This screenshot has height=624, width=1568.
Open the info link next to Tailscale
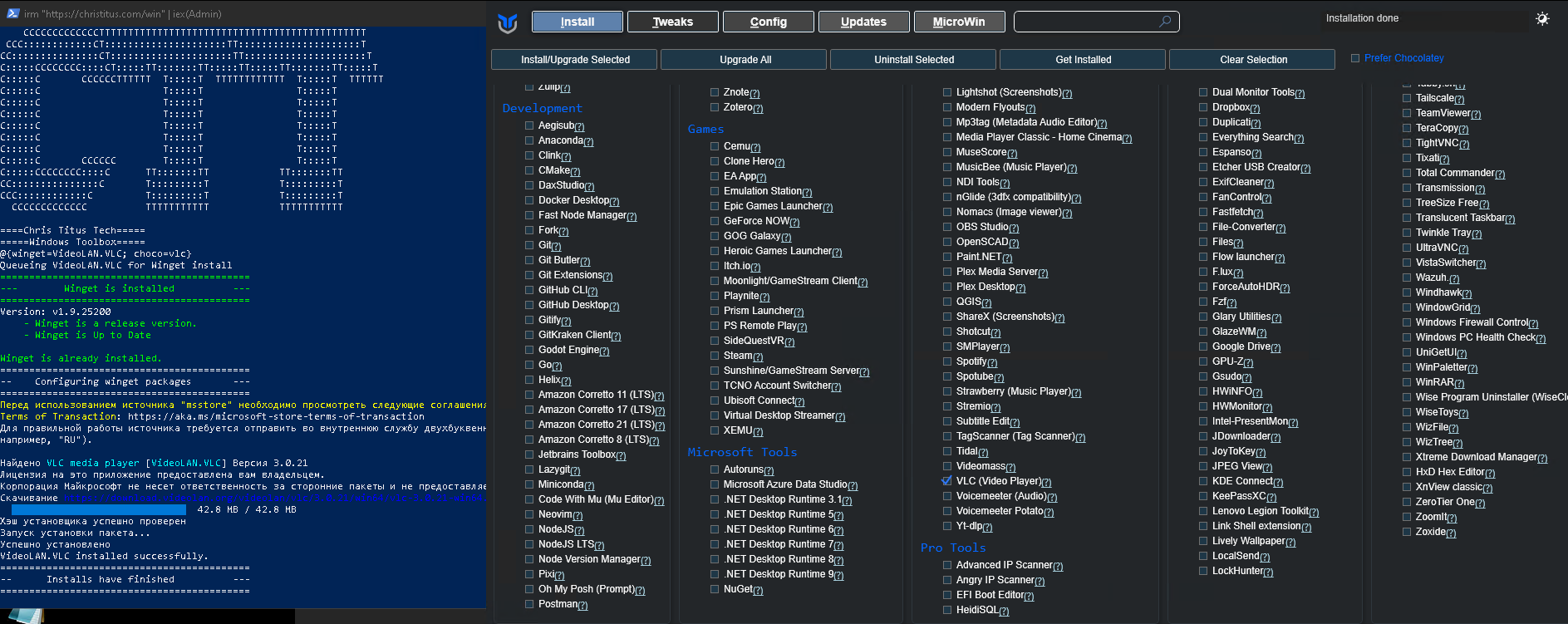(1459, 100)
